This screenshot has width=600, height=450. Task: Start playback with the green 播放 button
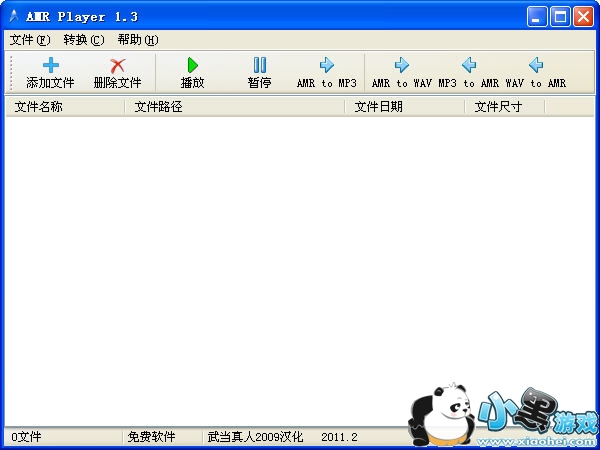click(x=192, y=72)
